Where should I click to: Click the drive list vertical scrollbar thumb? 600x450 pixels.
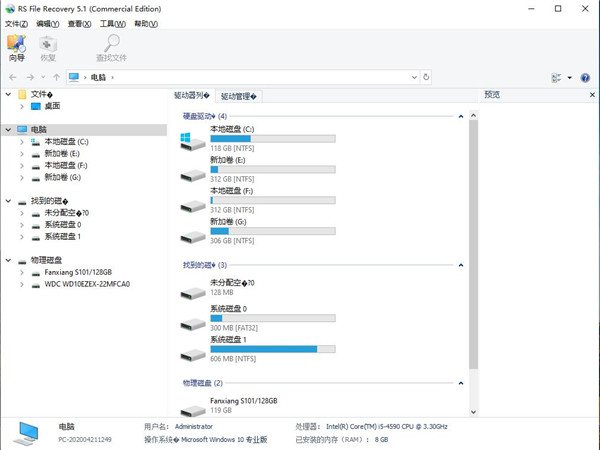pos(473,245)
